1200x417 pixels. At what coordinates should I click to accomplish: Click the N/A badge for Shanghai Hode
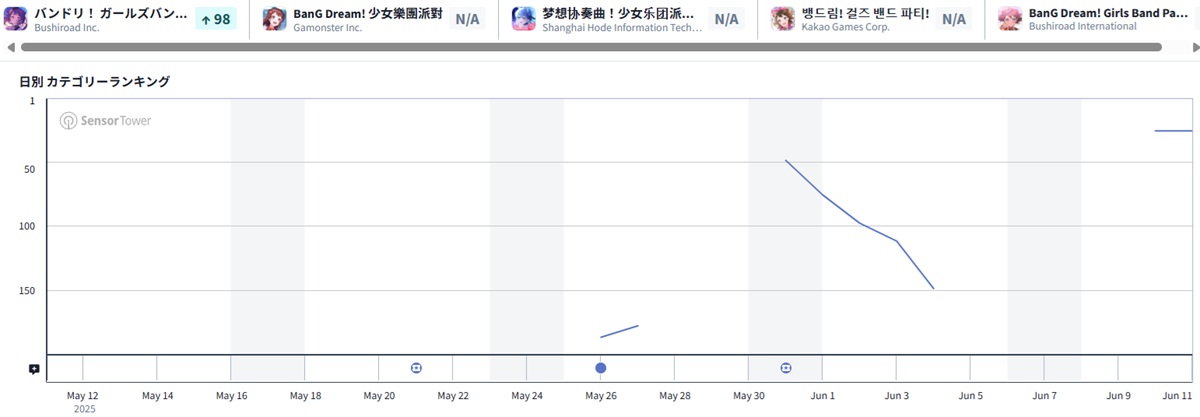coord(726,19)
